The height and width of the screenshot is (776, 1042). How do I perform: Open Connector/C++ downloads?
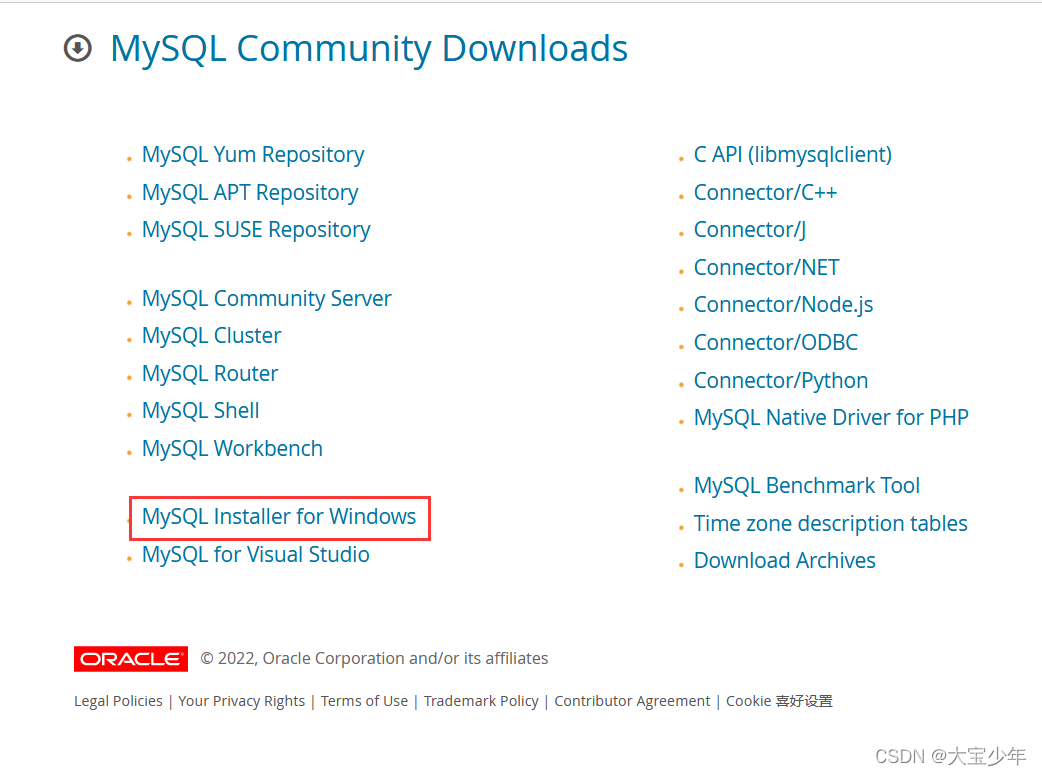pos(766,193)
